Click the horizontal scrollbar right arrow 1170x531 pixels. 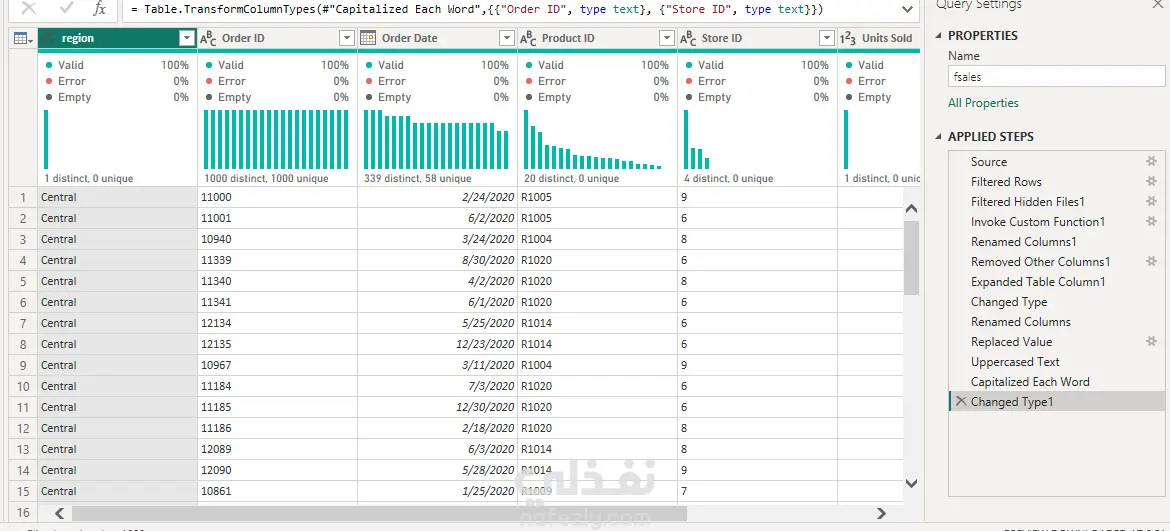[x=881, y=513]
